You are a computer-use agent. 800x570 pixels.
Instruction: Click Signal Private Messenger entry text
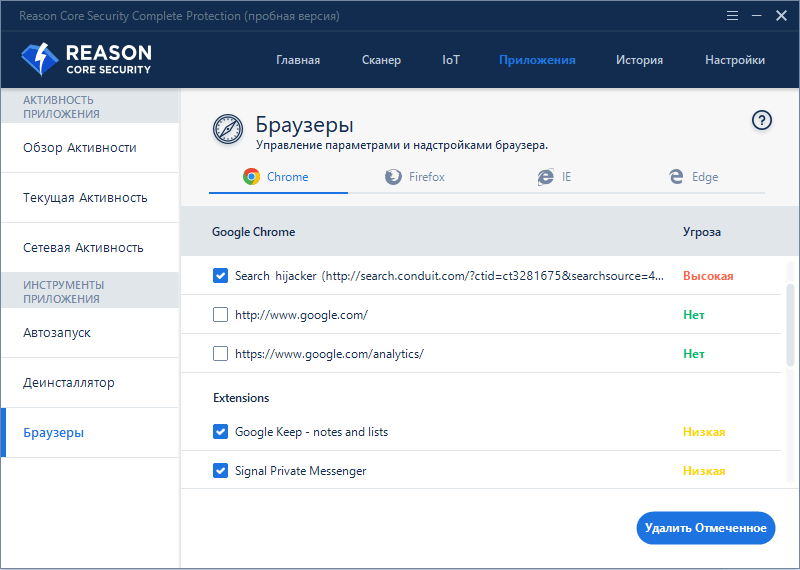[301, 471]
